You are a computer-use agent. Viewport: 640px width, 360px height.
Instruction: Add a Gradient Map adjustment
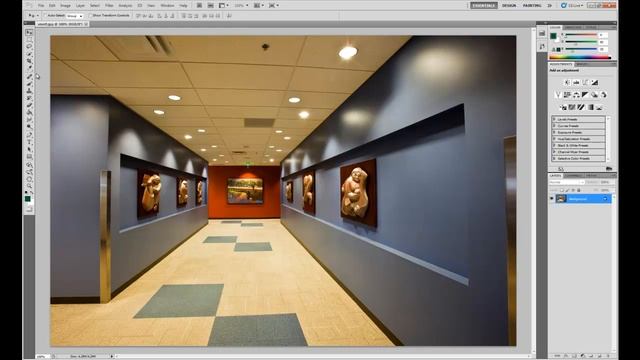[x=590, y=107]
